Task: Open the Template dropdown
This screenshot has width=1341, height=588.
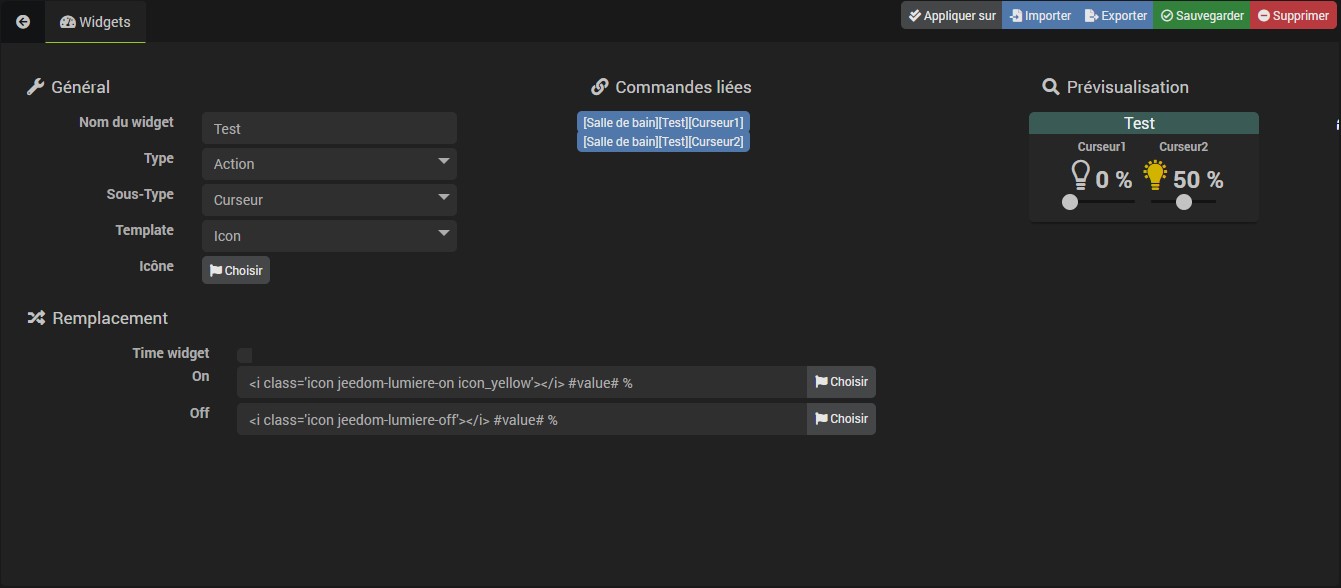Action: point(329,236)
